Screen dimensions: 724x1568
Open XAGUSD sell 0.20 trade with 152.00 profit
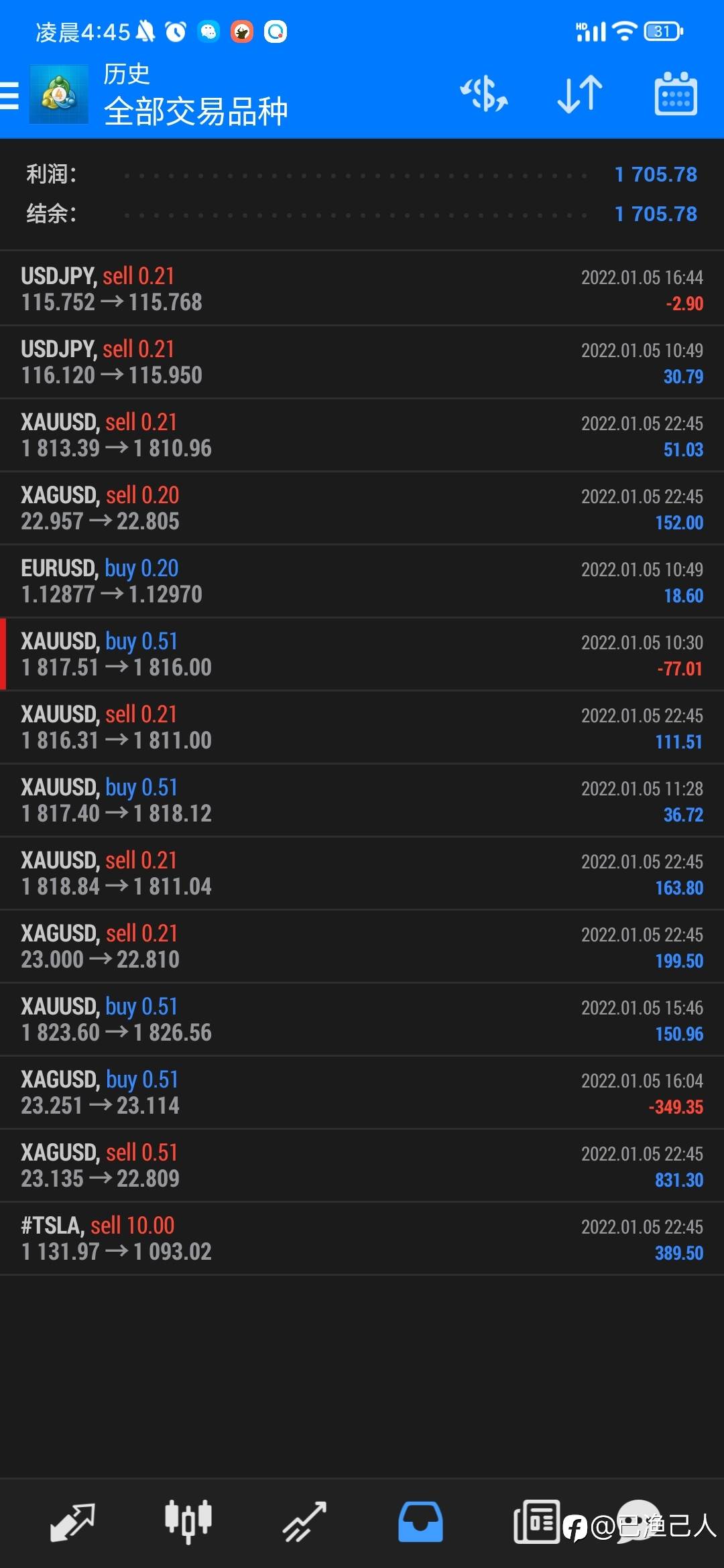click(362, 508)
